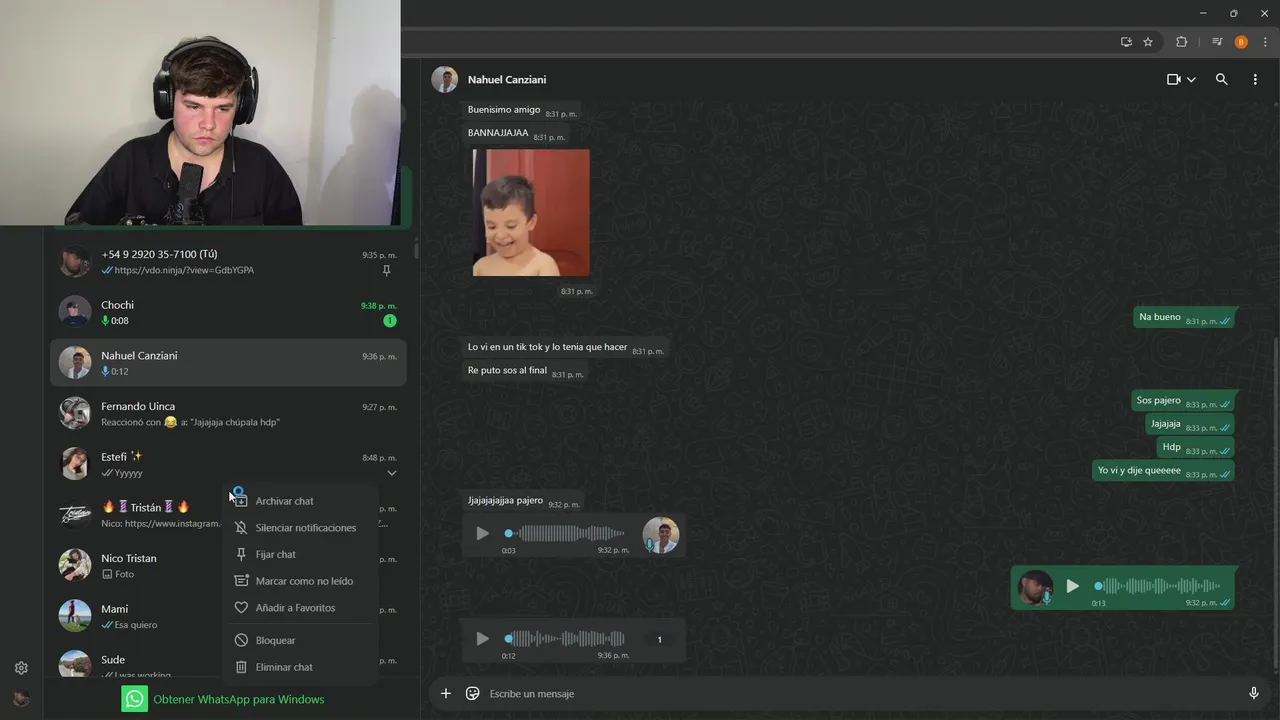
Task: Change the 1x playback speed on audio
Action: (x=659, y=640)
